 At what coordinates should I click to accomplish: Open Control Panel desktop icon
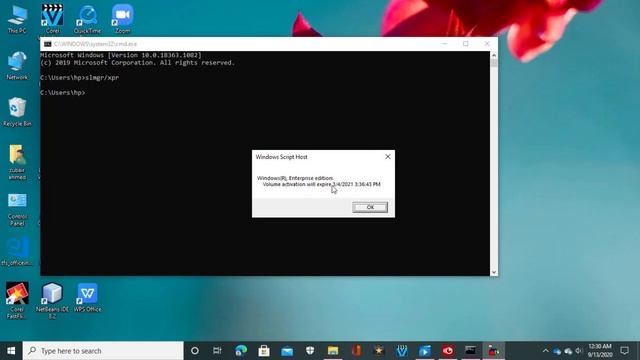(17, 209)
